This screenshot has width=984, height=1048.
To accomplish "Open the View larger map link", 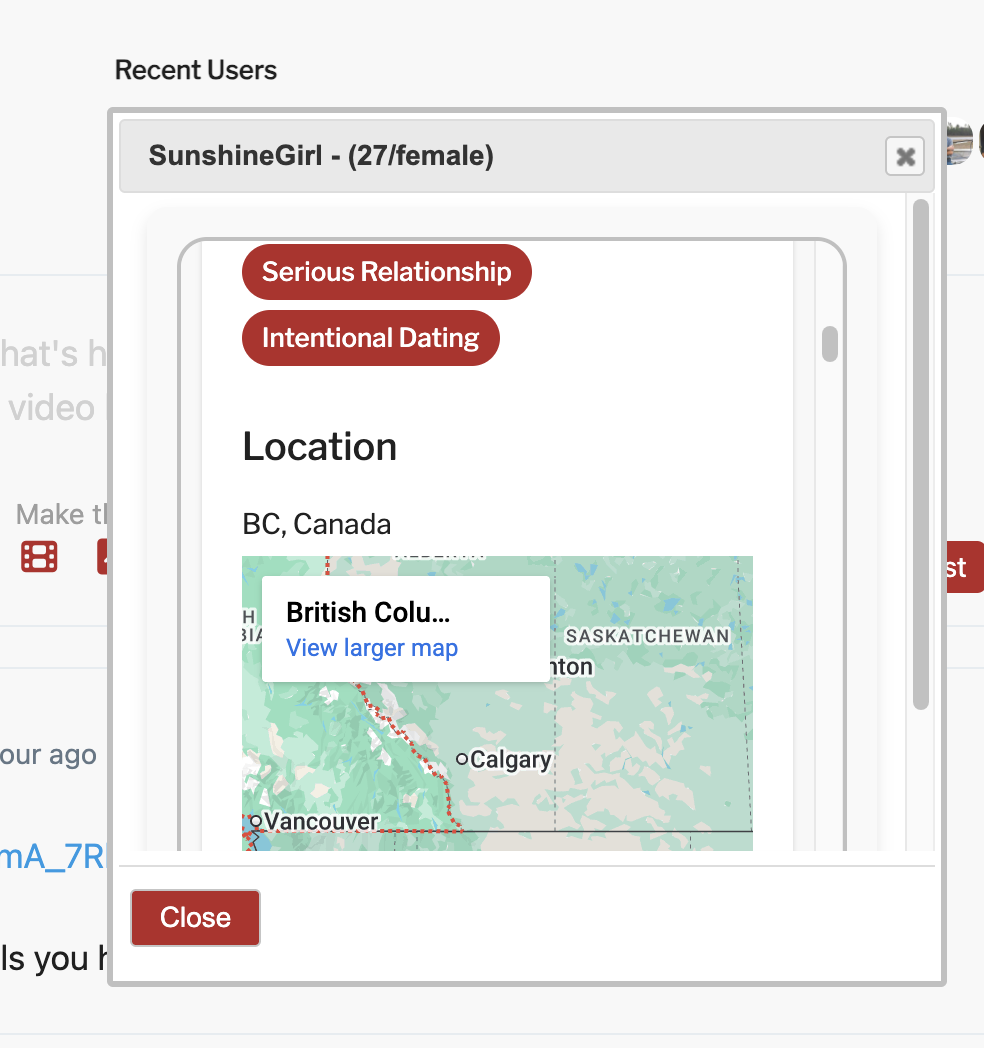I will click(x=372, y=648).
